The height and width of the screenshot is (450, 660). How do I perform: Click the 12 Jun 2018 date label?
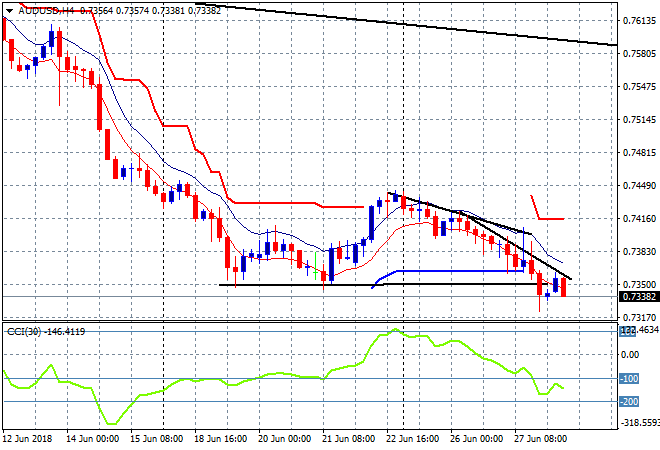28,439
